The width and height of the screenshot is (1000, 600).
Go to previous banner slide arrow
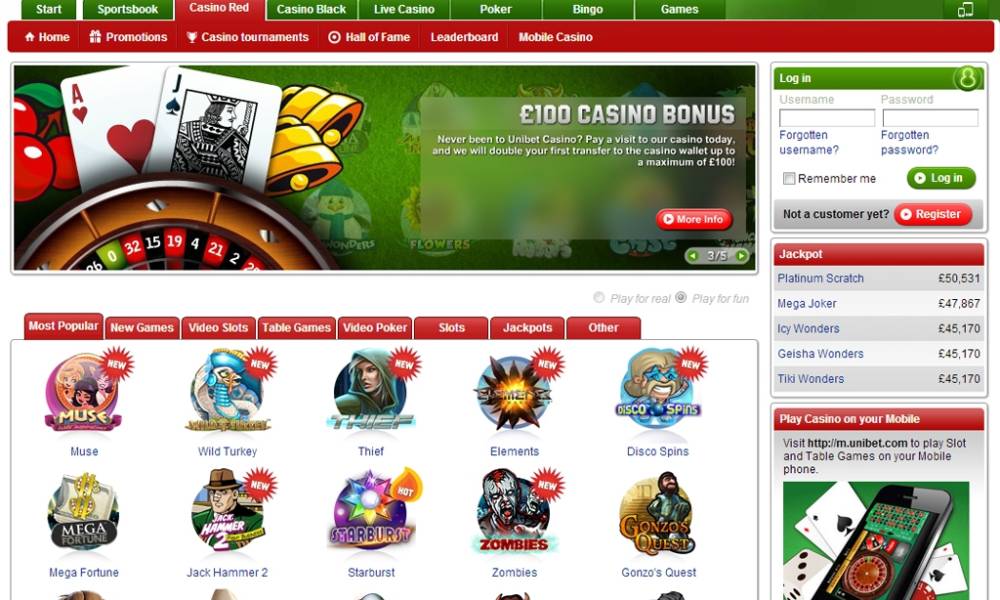click(x=693, y=256)
